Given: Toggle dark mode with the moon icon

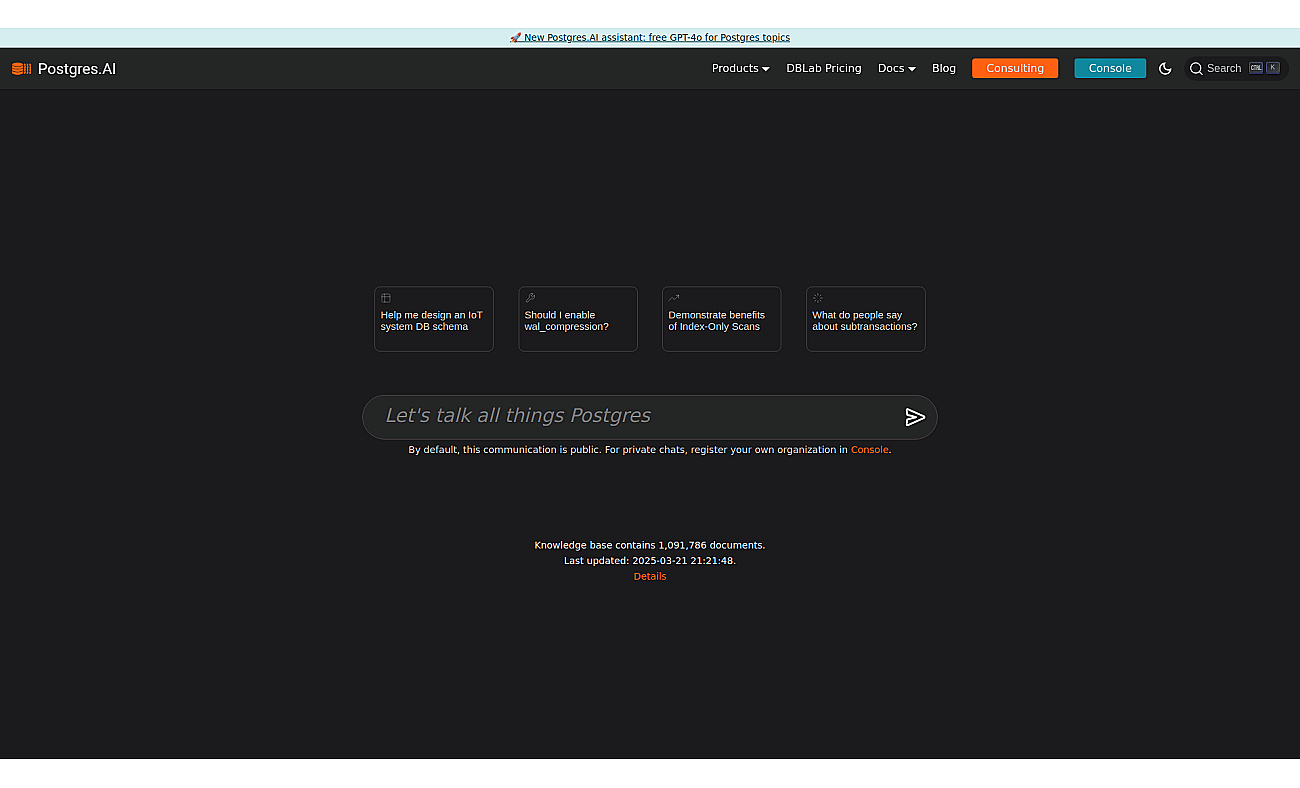Looking at the screenshot, I should pyautogui.click(x=1165, y=69).
